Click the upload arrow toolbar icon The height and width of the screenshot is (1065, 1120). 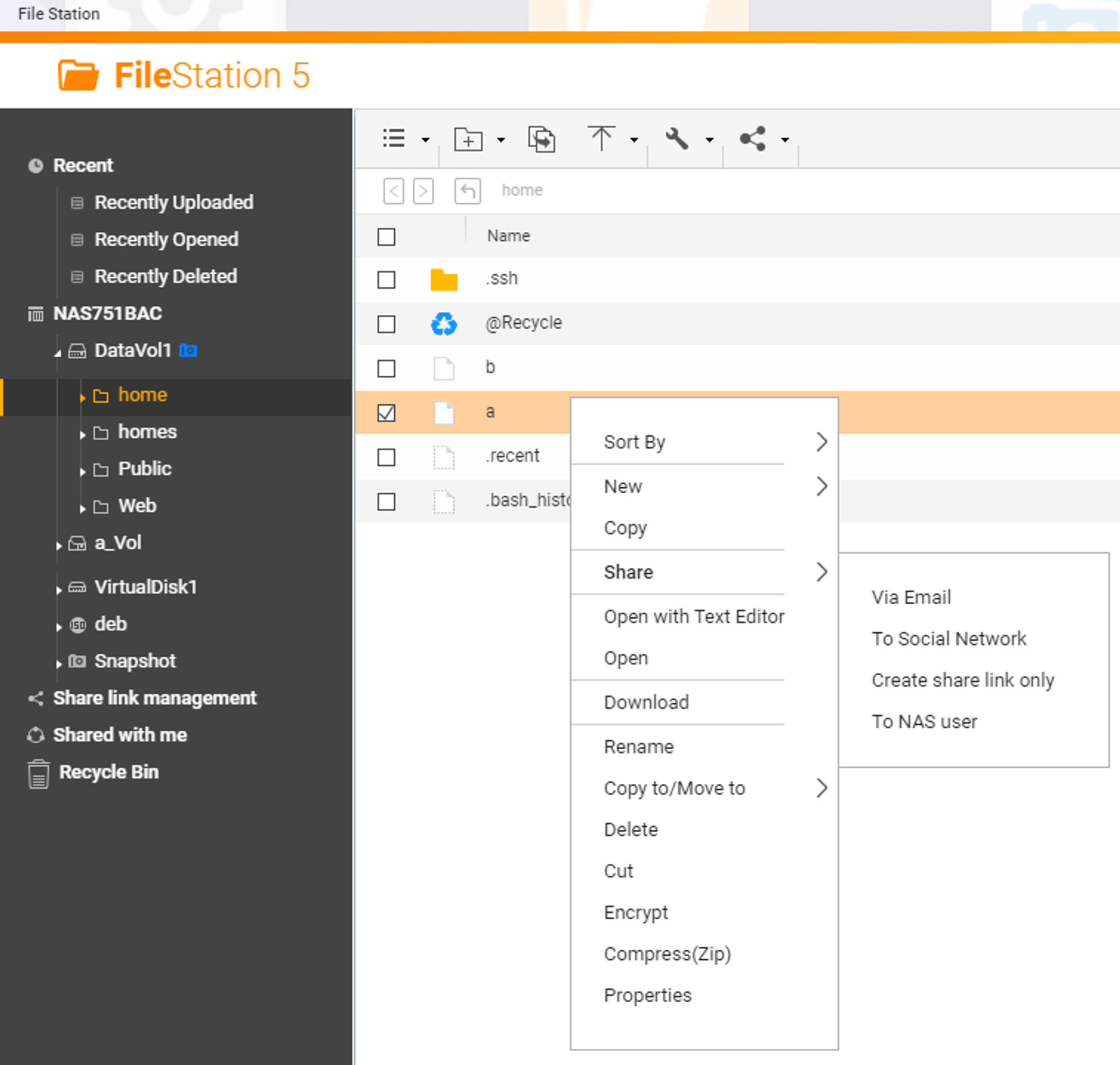[600, 138]
